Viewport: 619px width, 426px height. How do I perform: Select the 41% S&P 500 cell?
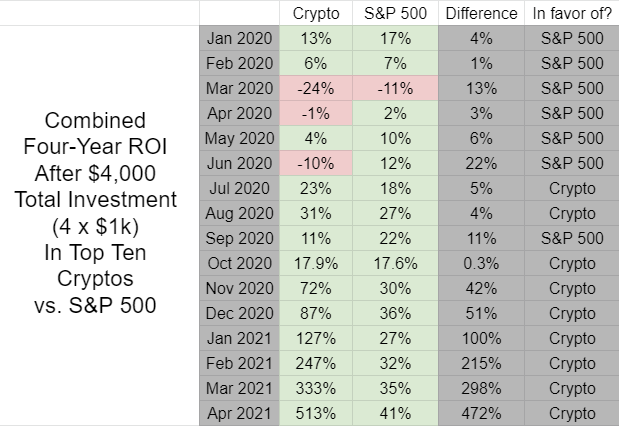(395, 413)
